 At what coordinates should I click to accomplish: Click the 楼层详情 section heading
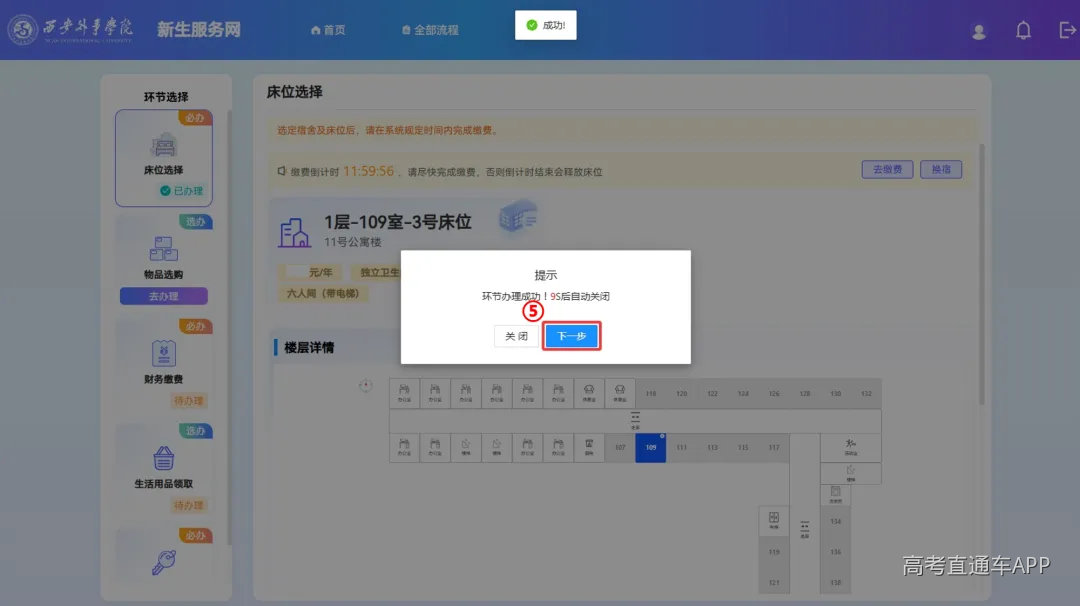click(x=309, y=348)
